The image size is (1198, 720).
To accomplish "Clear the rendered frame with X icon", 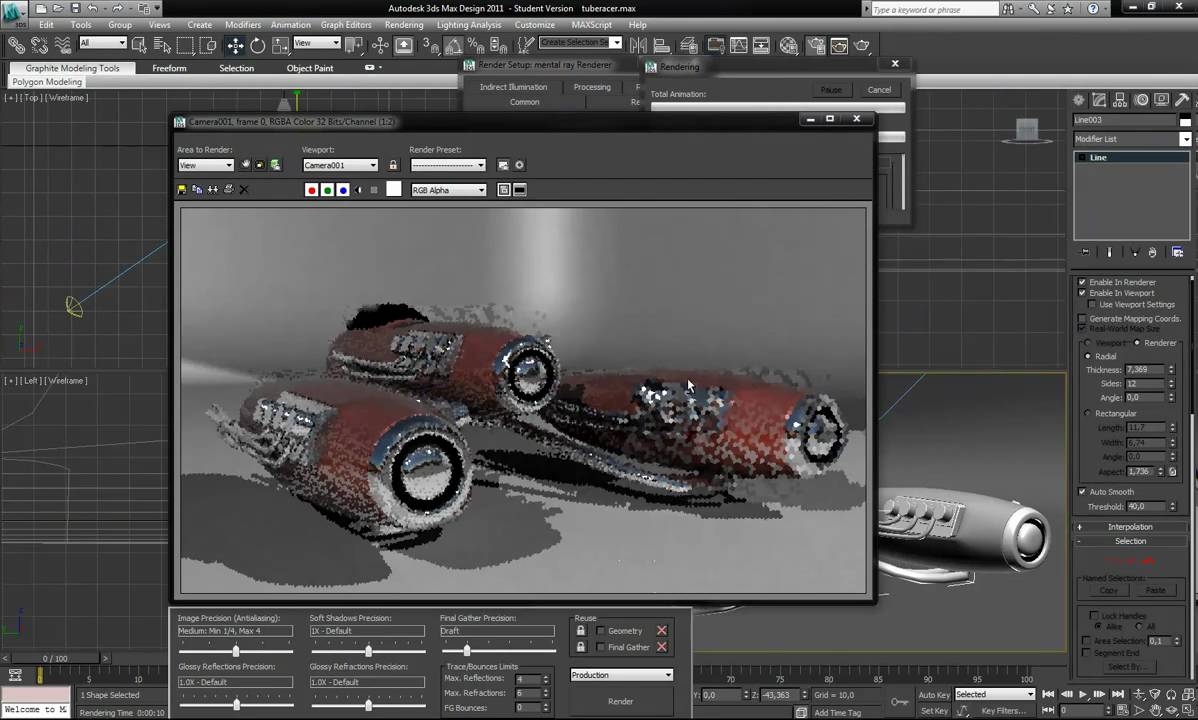I will click(244, 190).
